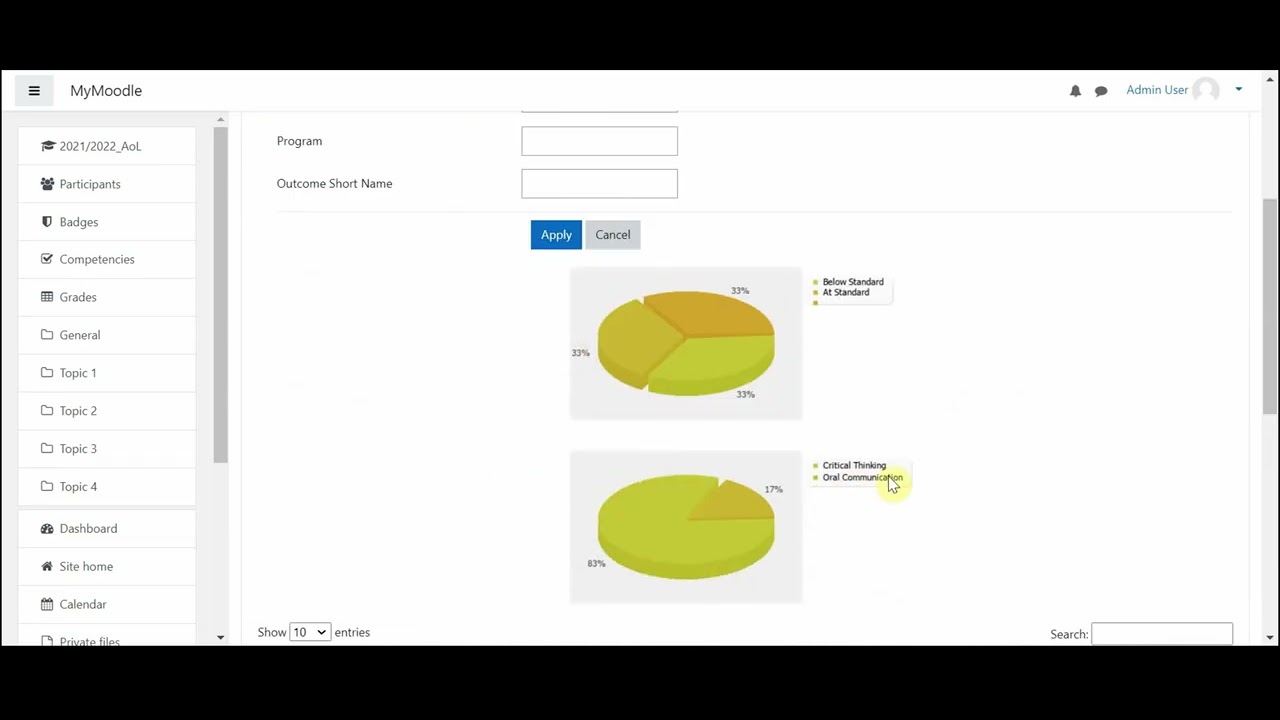
Task: Jump to Topic 3 section
Action: pyautogui.click(x=78, y=449)
